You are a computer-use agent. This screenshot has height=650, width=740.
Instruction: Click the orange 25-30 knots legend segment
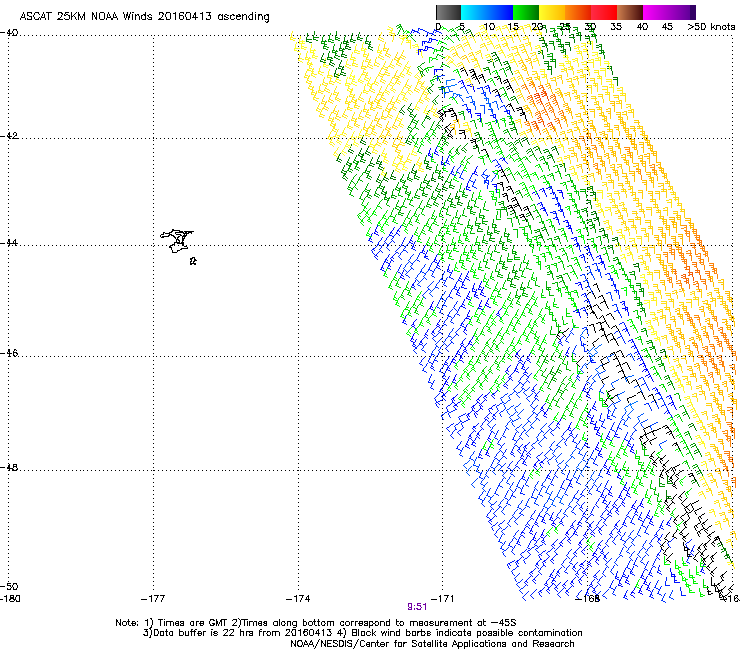coord(578,12)
